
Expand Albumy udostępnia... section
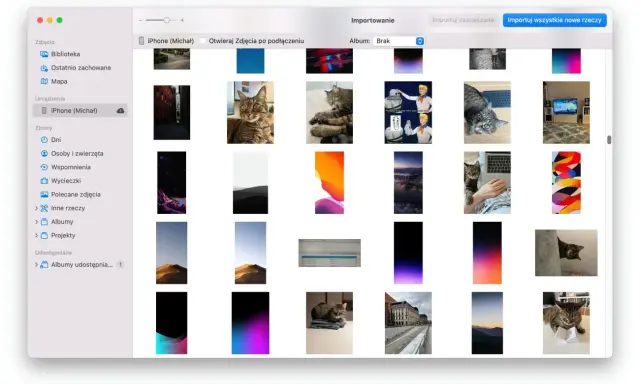tap(36, 264)
